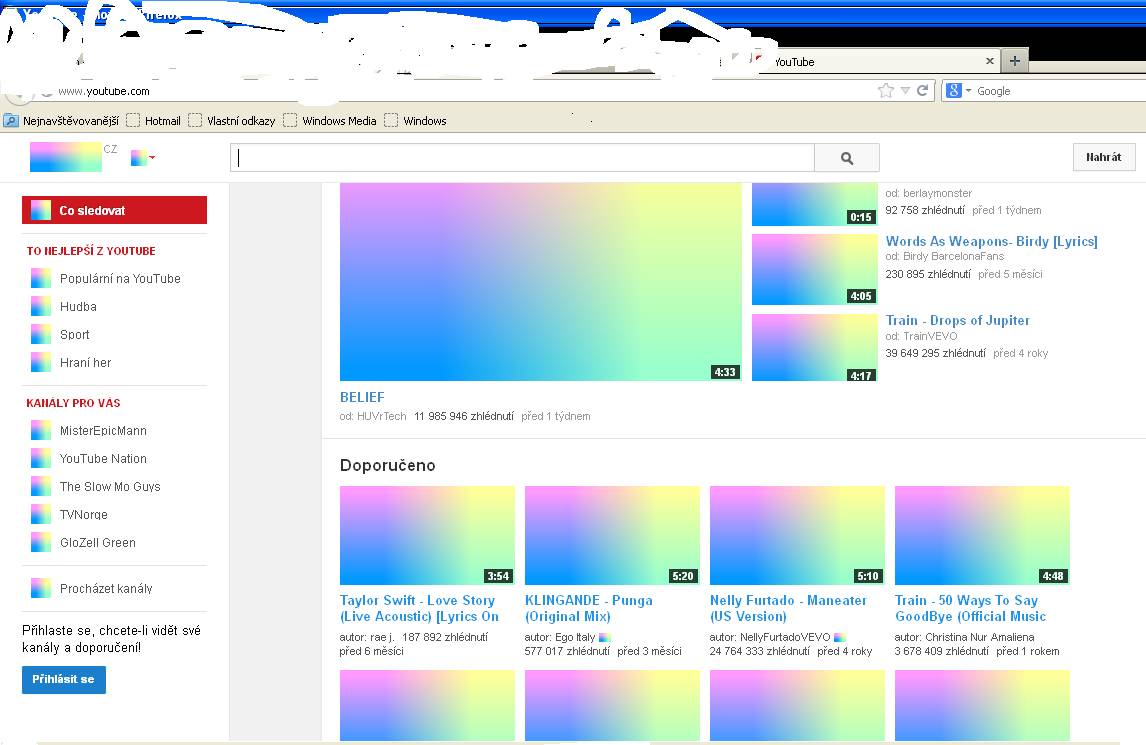1146x745 pixels.
Task: Open Words As Weapons- Birdy [Lyrics]
Action: 991,241
